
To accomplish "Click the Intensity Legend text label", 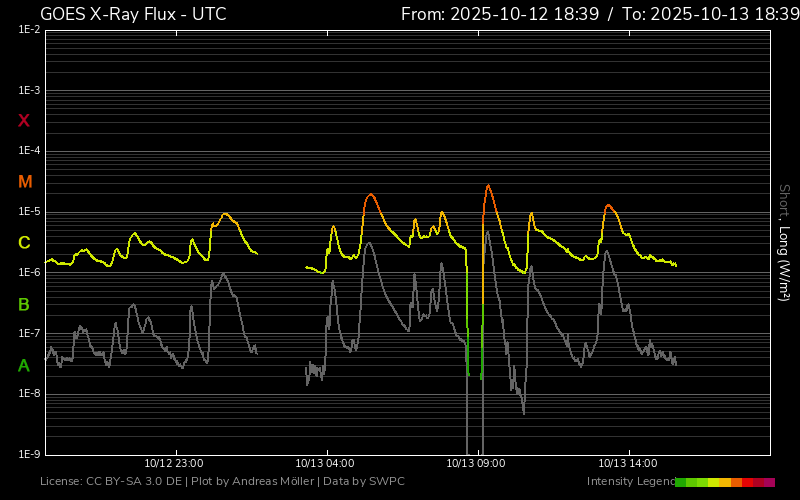I will pyautogui.click(x=629, y=482).
